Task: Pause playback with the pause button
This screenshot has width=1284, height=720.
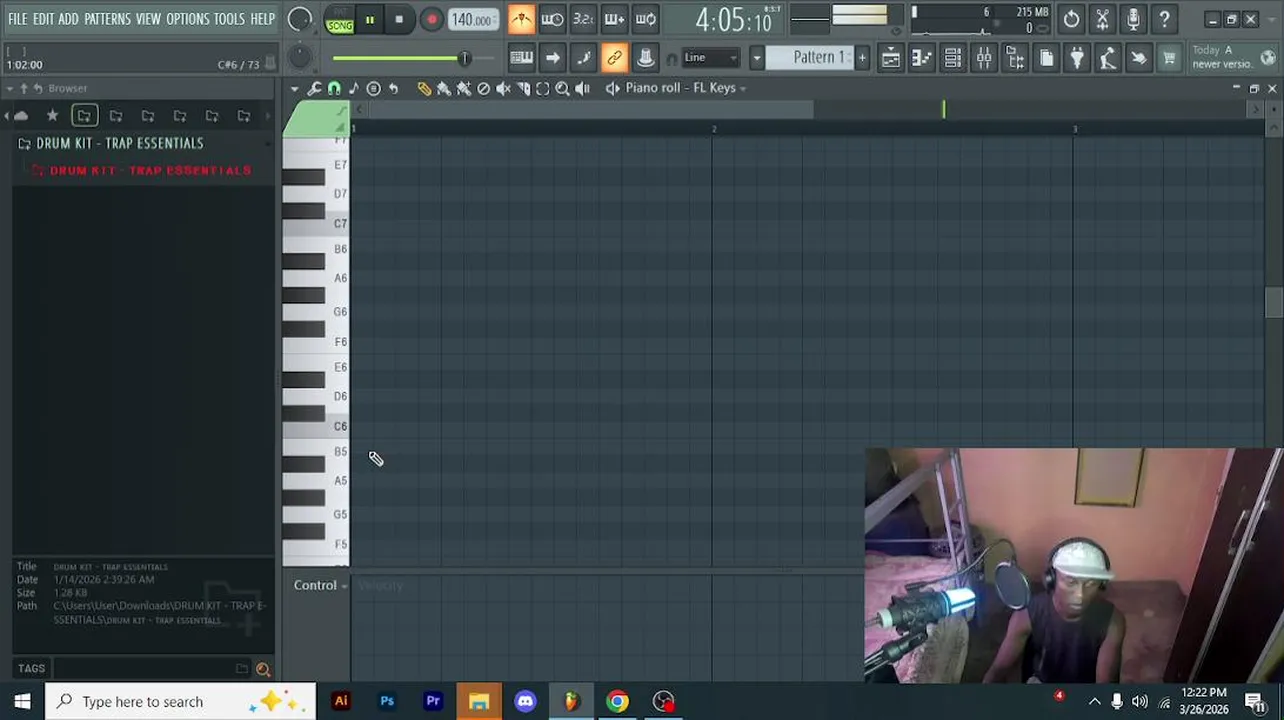Action: tap(369, 20)
